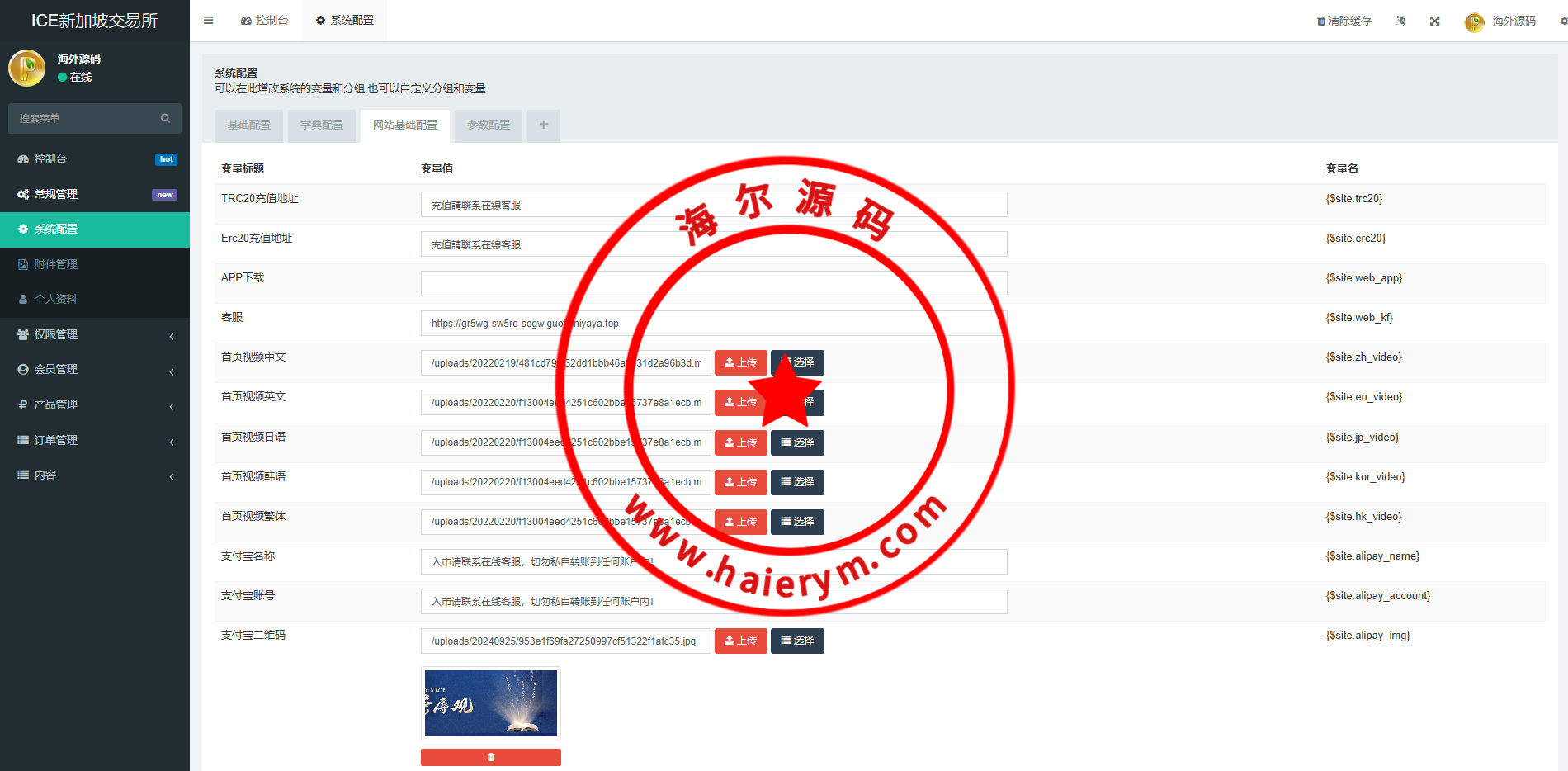Open the 字典配置 tab
The width and height of the screenshot is (1568, 771).
322,125
